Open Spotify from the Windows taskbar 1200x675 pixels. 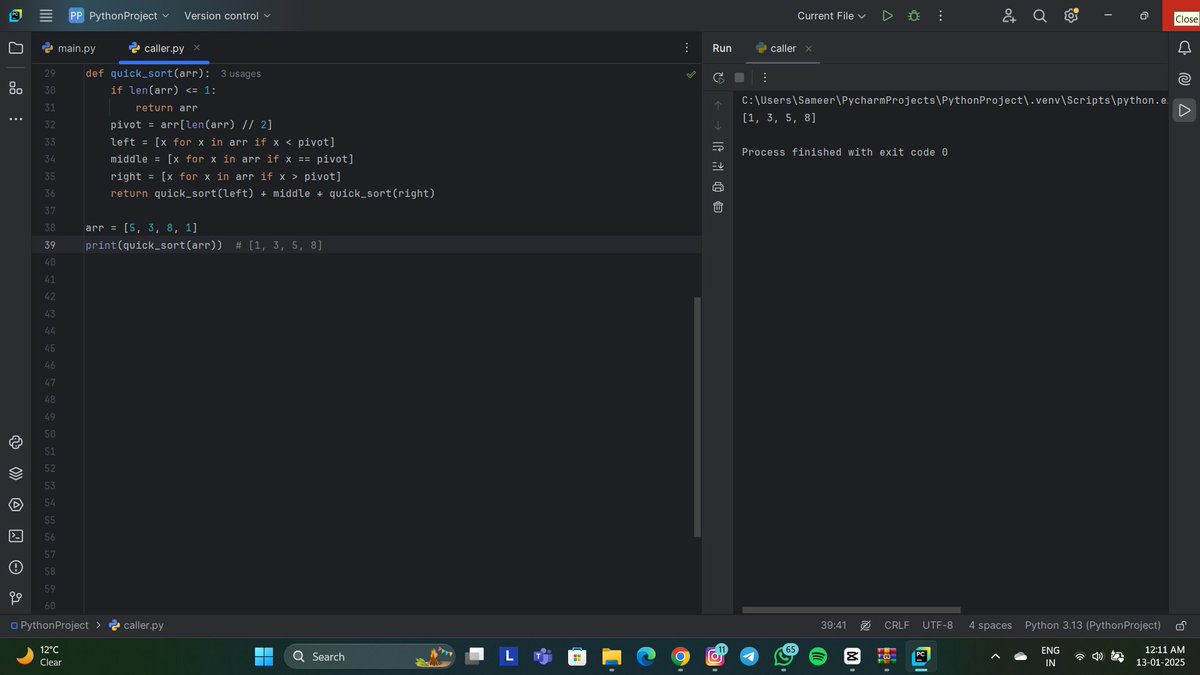(818, 657)
